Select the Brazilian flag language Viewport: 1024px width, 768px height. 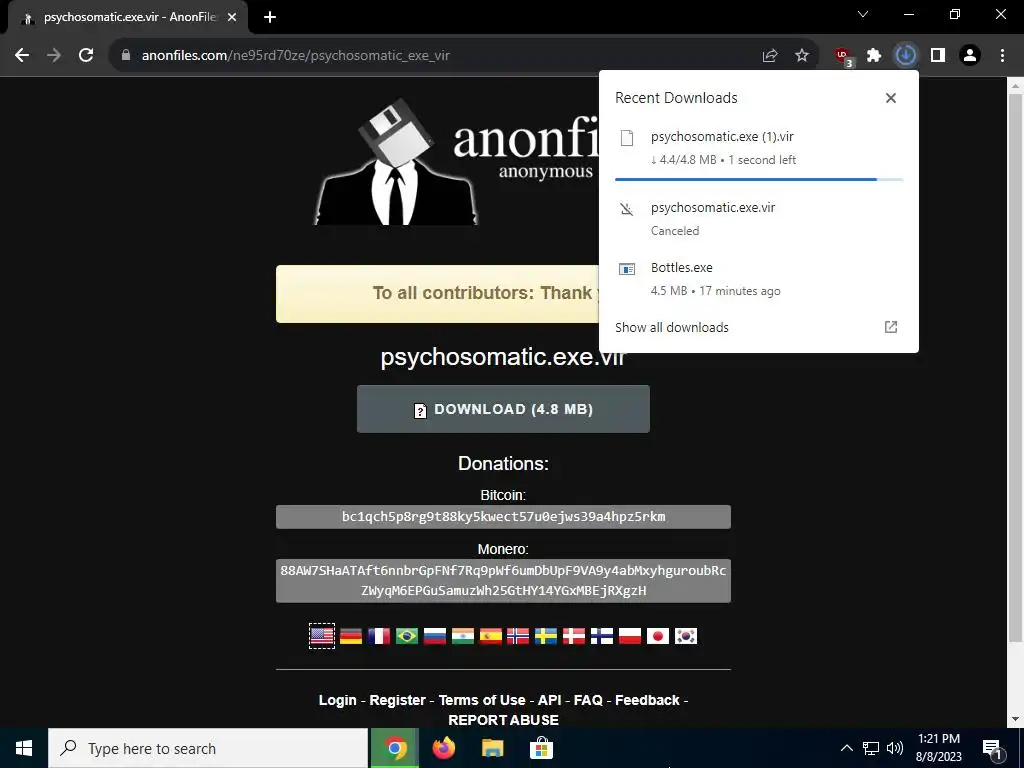(407, 636)
